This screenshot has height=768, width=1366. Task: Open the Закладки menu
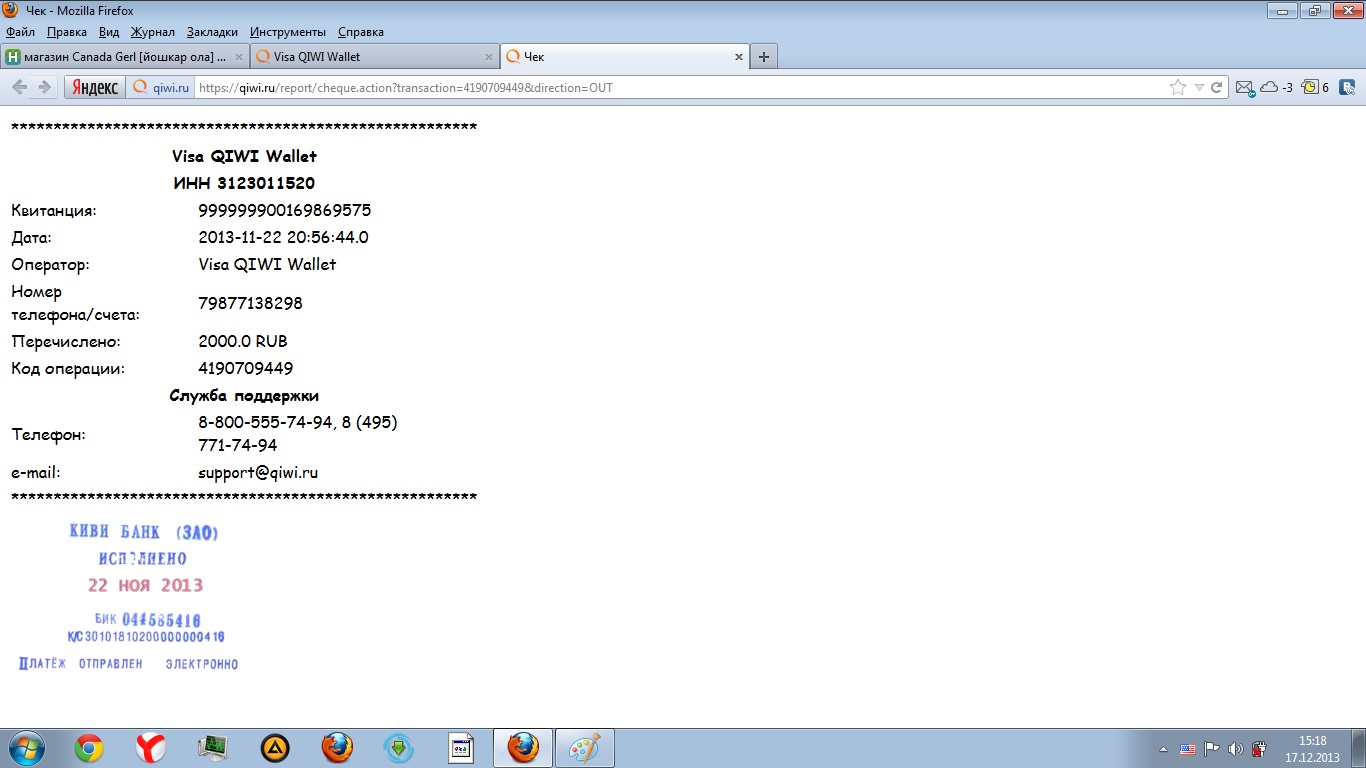[212, 32]
